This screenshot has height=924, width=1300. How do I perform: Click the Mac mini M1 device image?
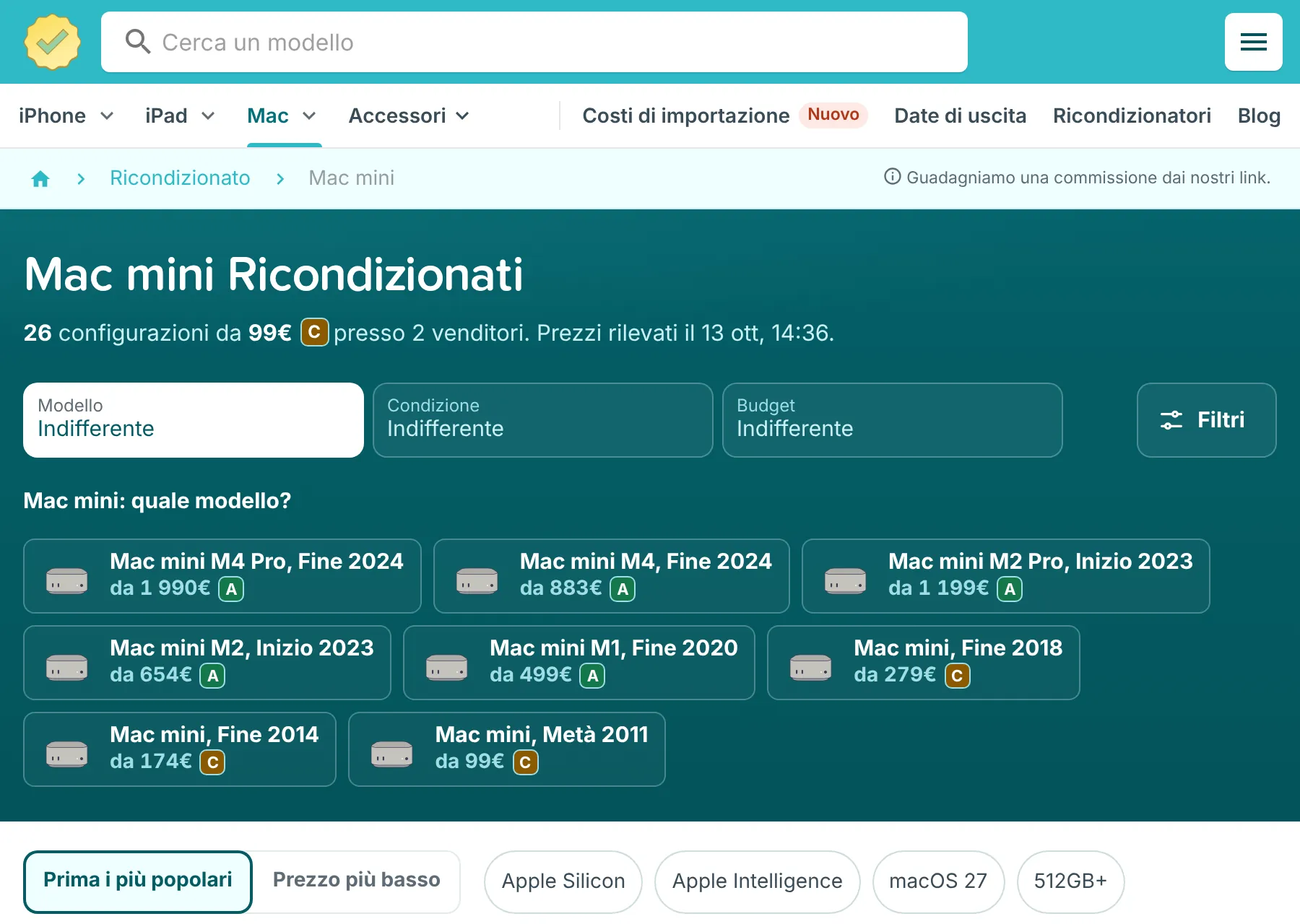447,666
